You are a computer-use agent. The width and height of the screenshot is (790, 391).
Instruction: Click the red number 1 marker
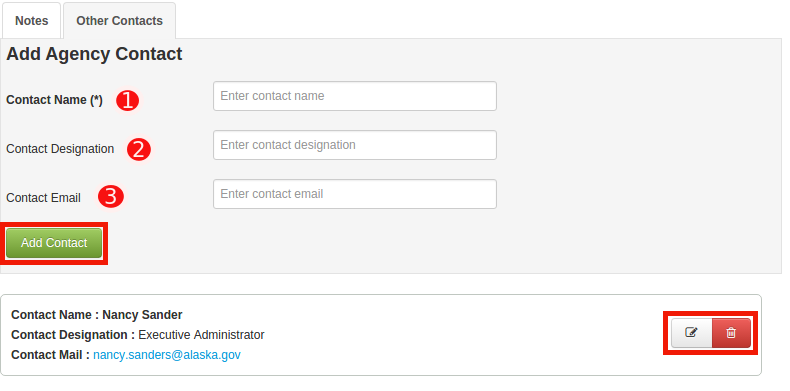[x=127, y=100]
